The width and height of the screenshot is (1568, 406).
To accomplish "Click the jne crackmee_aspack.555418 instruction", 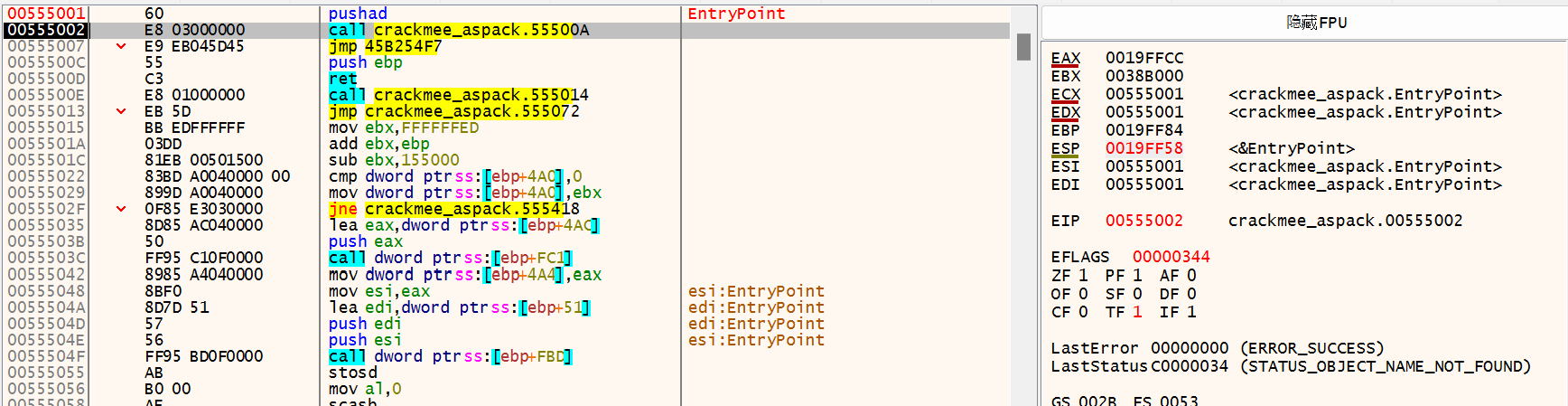I will tap(453, 209).
